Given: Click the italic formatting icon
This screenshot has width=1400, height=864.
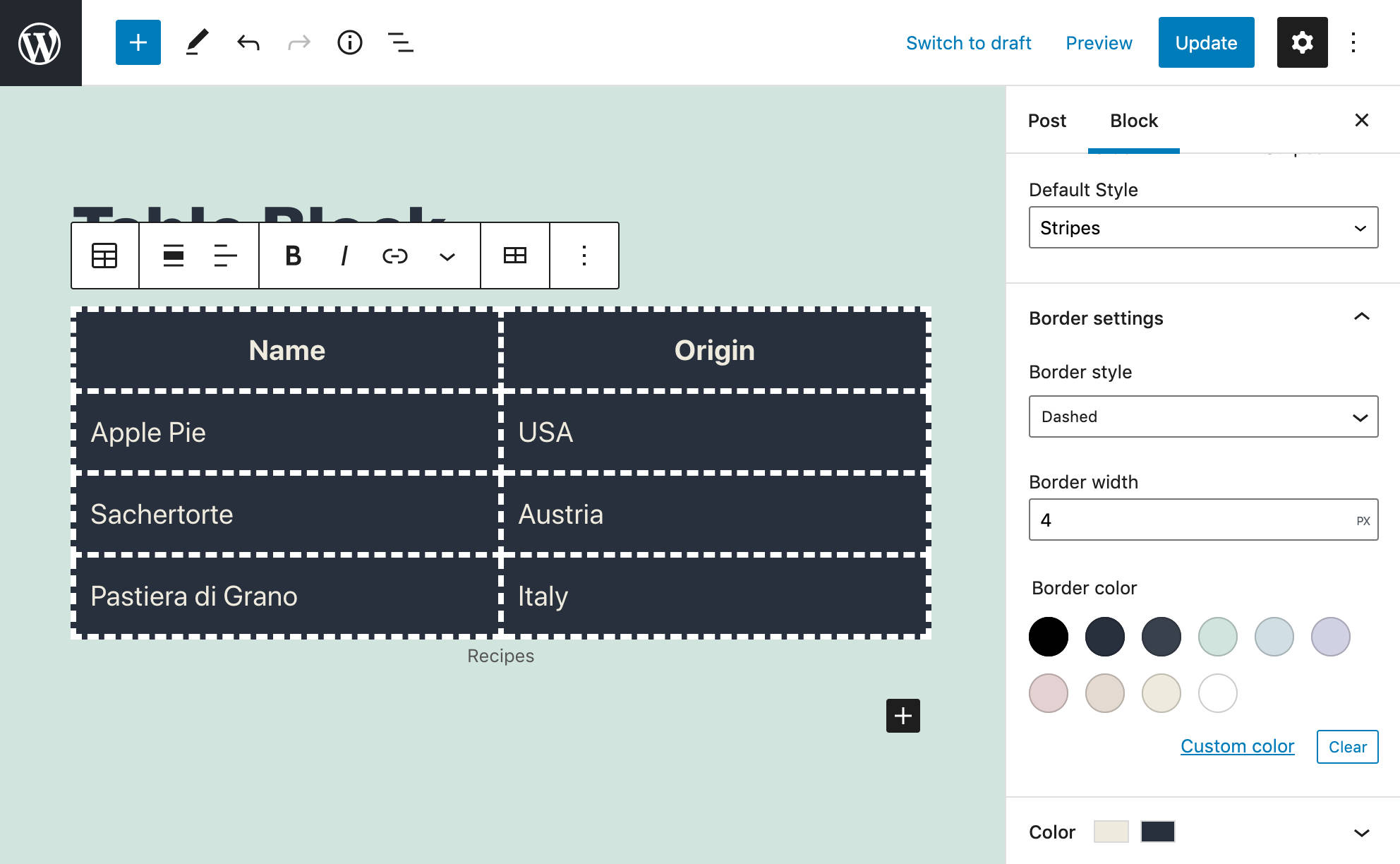Looking at the screenshot, I should tap(343, 254).
